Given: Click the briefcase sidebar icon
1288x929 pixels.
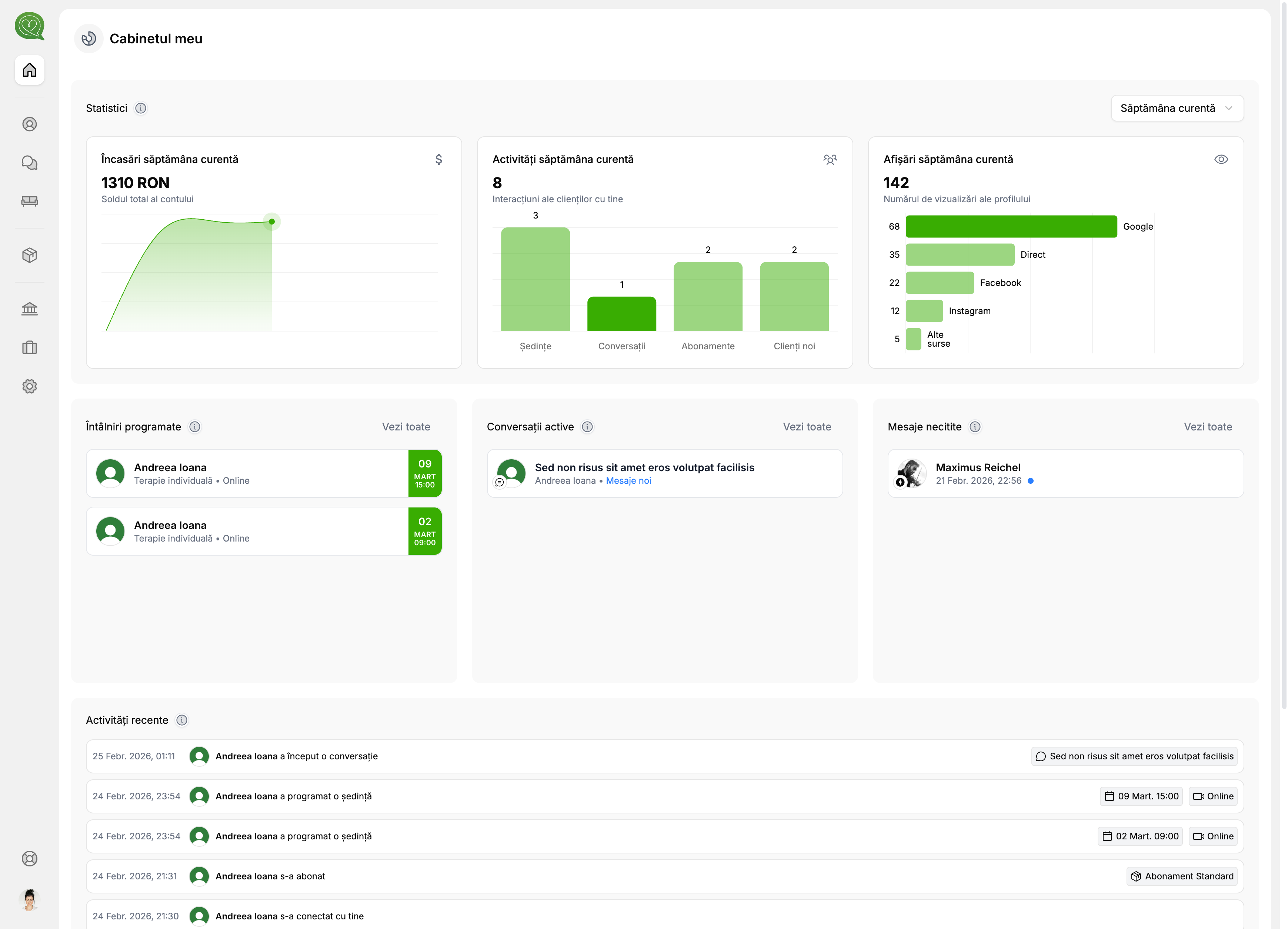Looking at the screenshot, I should tap(30, 347).
